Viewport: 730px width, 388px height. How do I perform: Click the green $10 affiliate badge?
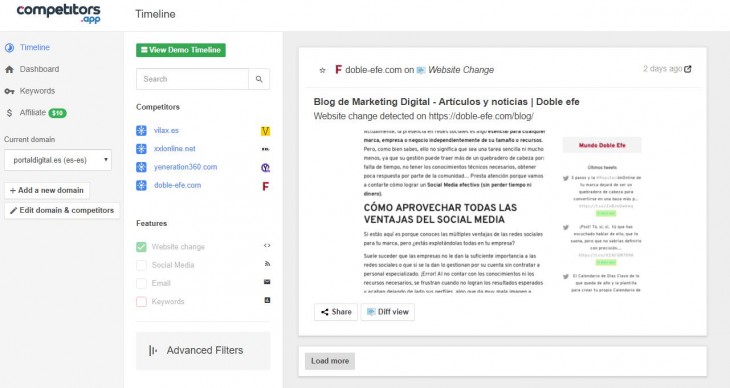pos(58,113)
